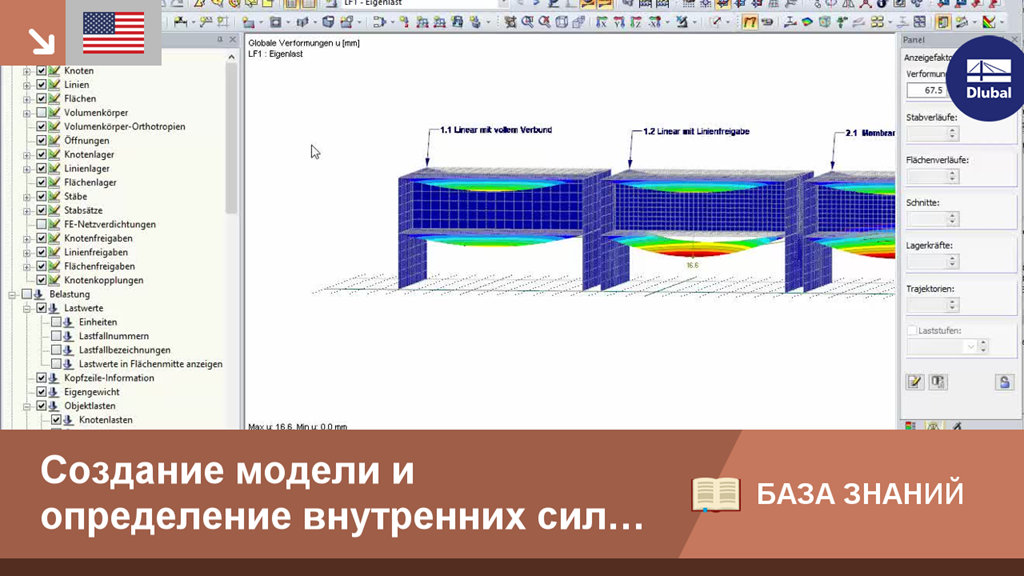Click the Trajektorien spinner arrows
Screen dimensions: 1024x576
click(x=952, y=304)
